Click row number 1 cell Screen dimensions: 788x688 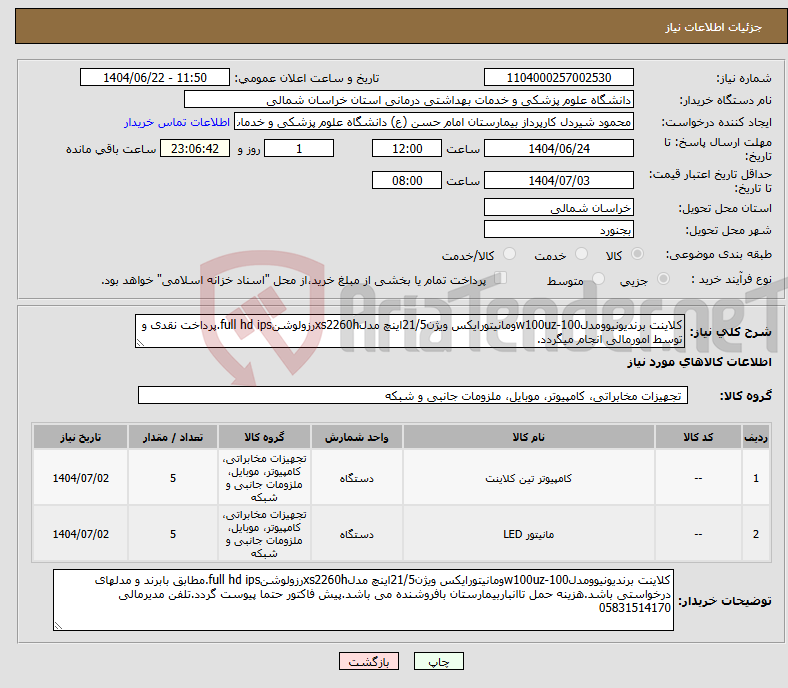click(x=756, y=478)
